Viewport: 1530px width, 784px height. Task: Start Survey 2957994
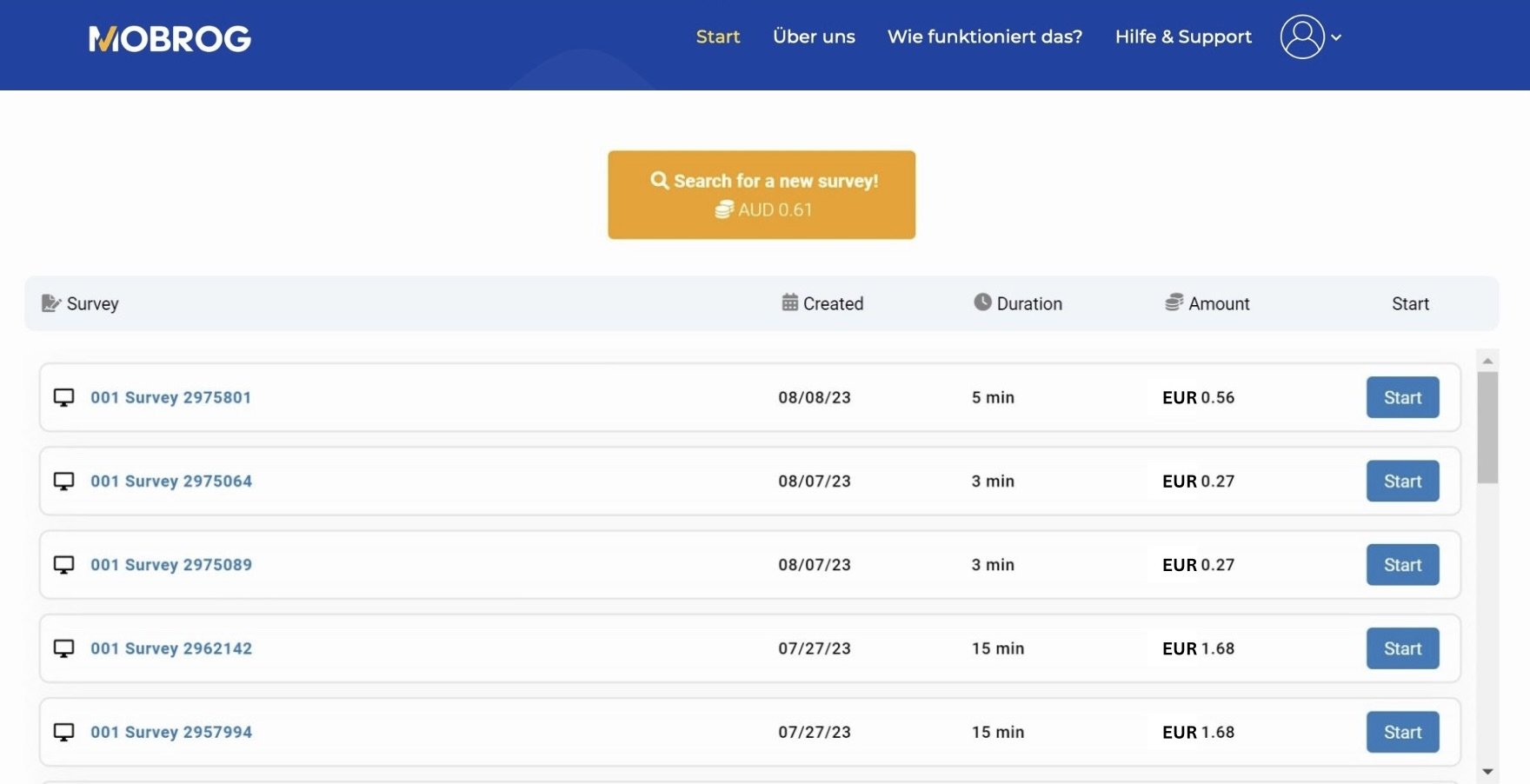[x=1402, y=732]
